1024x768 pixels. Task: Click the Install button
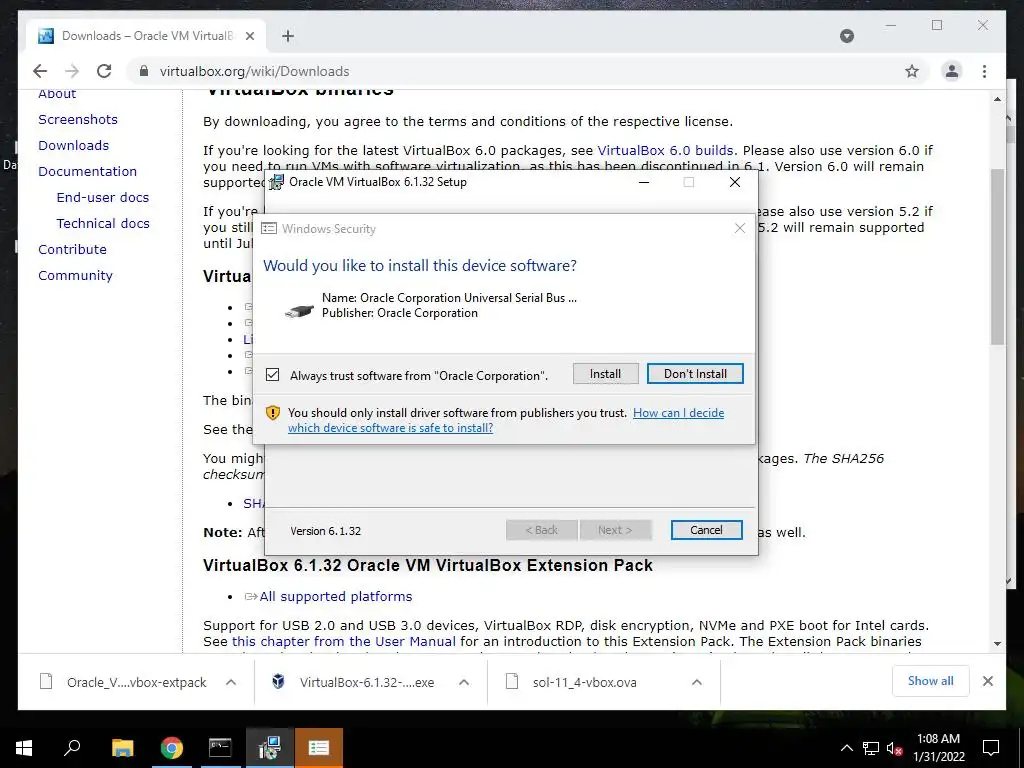point(605,374)
